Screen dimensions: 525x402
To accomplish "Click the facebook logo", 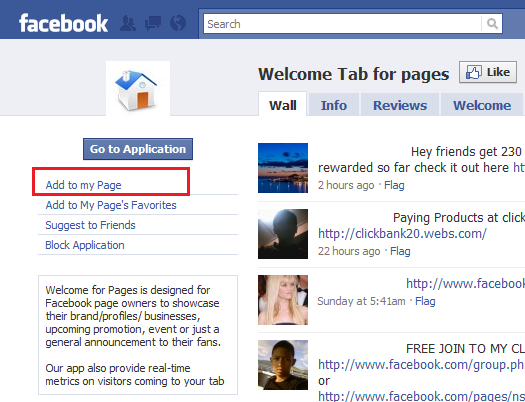I will click(64, 23).
